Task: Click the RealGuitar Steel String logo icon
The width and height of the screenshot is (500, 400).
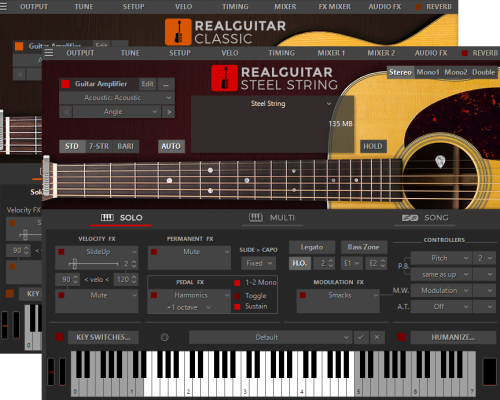Action: 224,78
